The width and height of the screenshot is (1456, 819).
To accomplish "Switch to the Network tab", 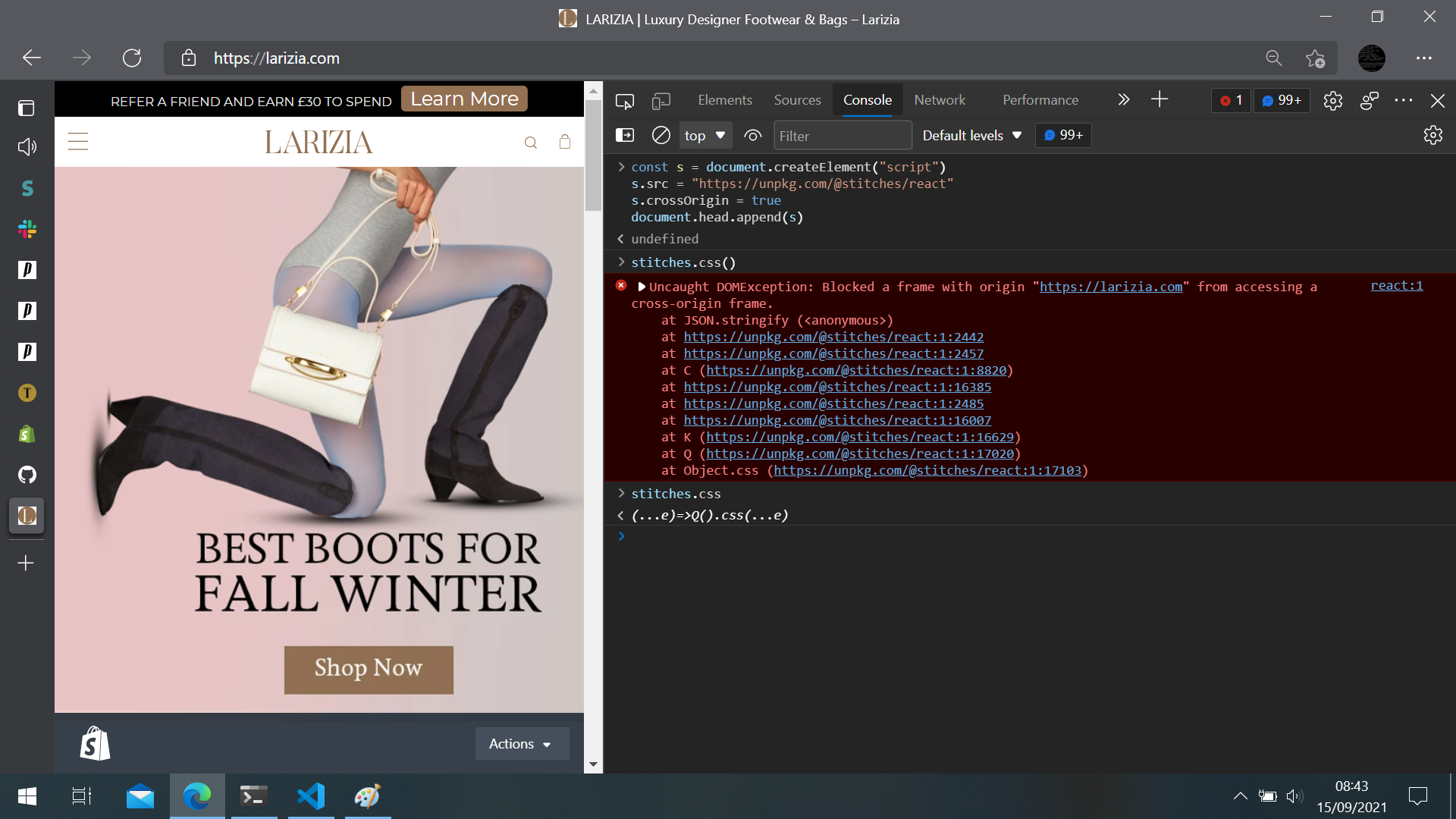I will point(940,99).
